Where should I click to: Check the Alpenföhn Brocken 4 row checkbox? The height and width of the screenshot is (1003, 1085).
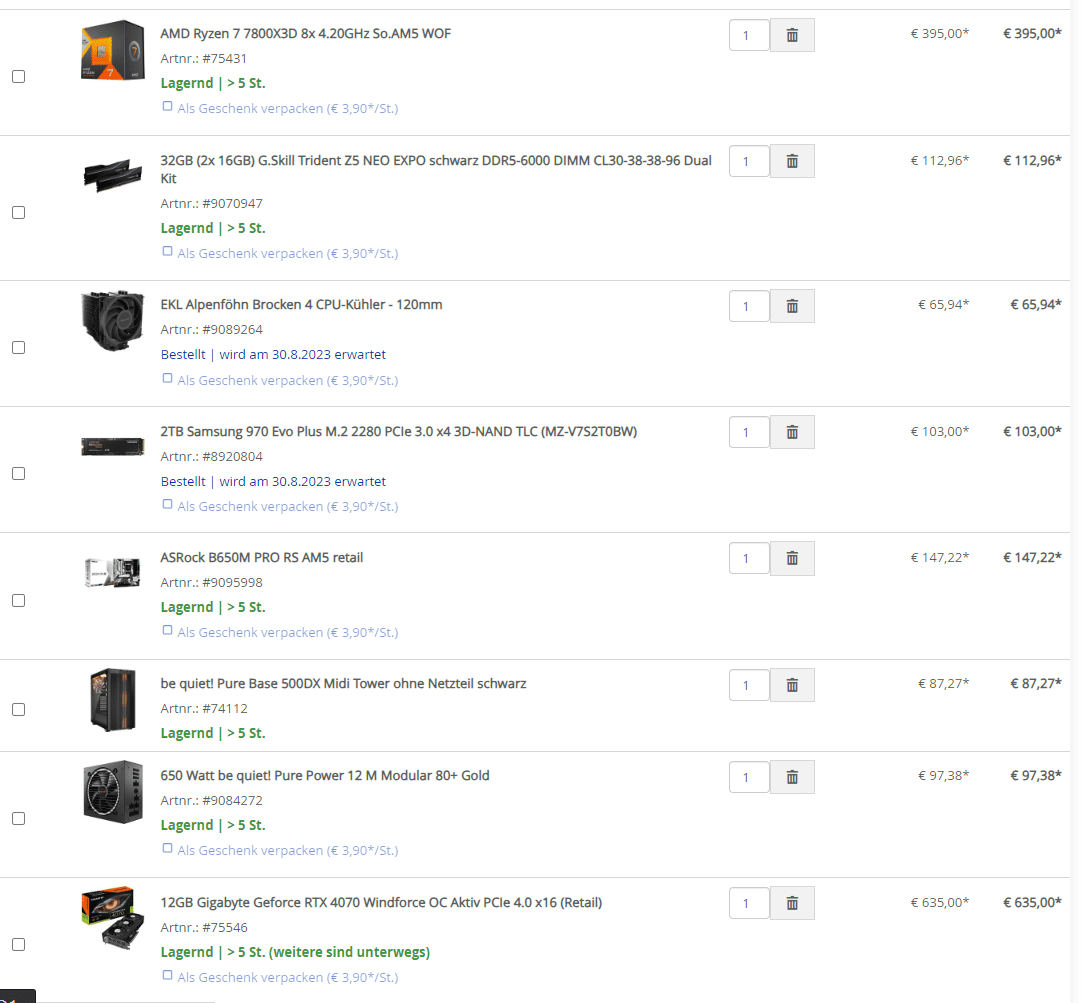(19, 347)
